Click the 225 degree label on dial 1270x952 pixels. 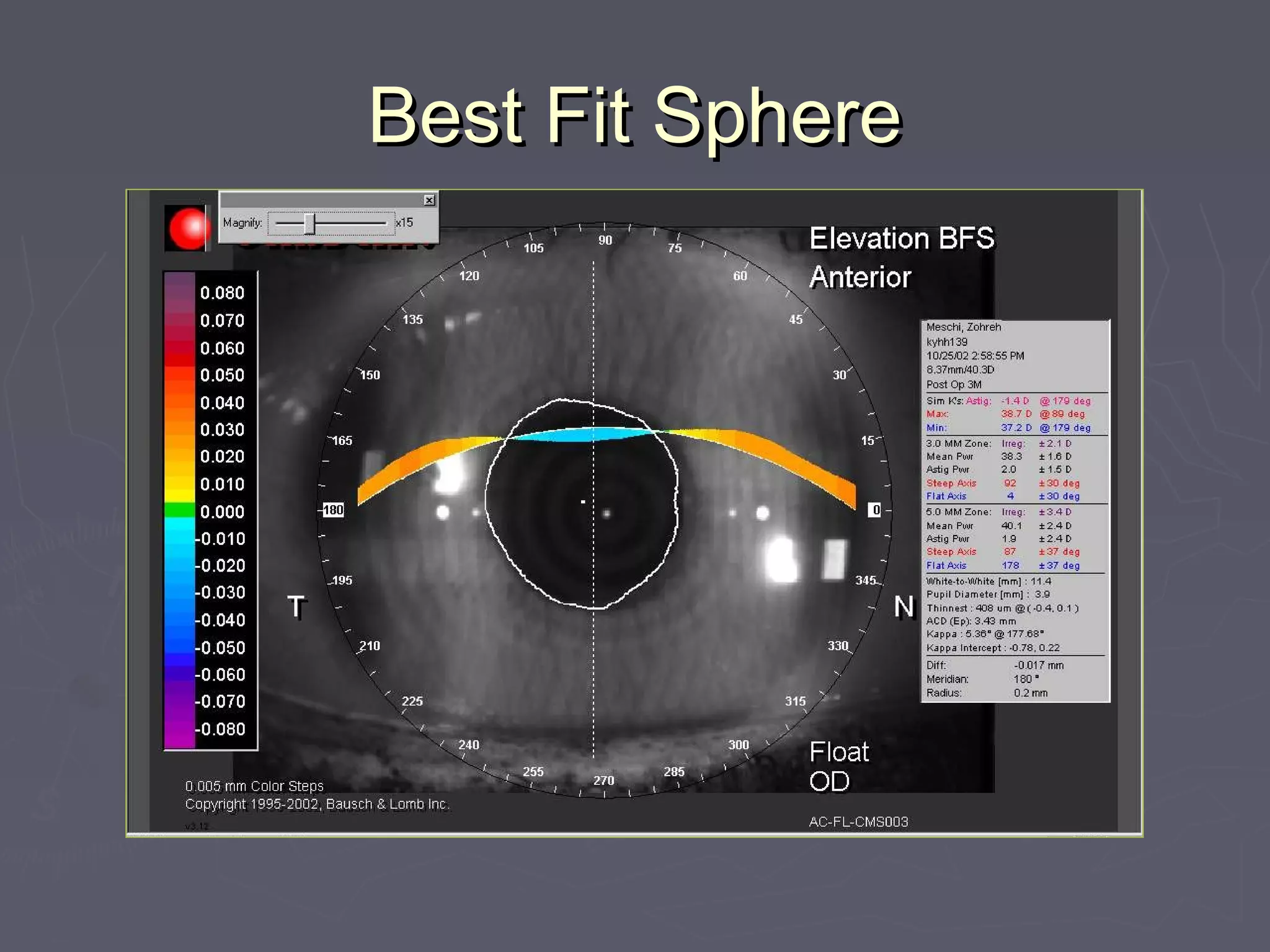coord(412,701)
